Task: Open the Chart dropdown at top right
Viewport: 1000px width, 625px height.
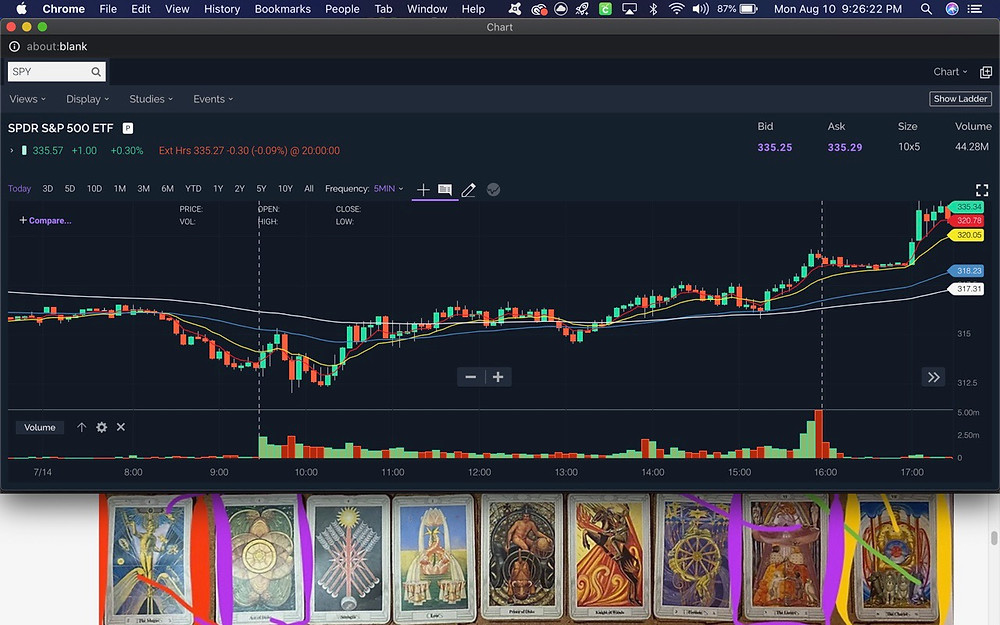Action: [950, 71]
